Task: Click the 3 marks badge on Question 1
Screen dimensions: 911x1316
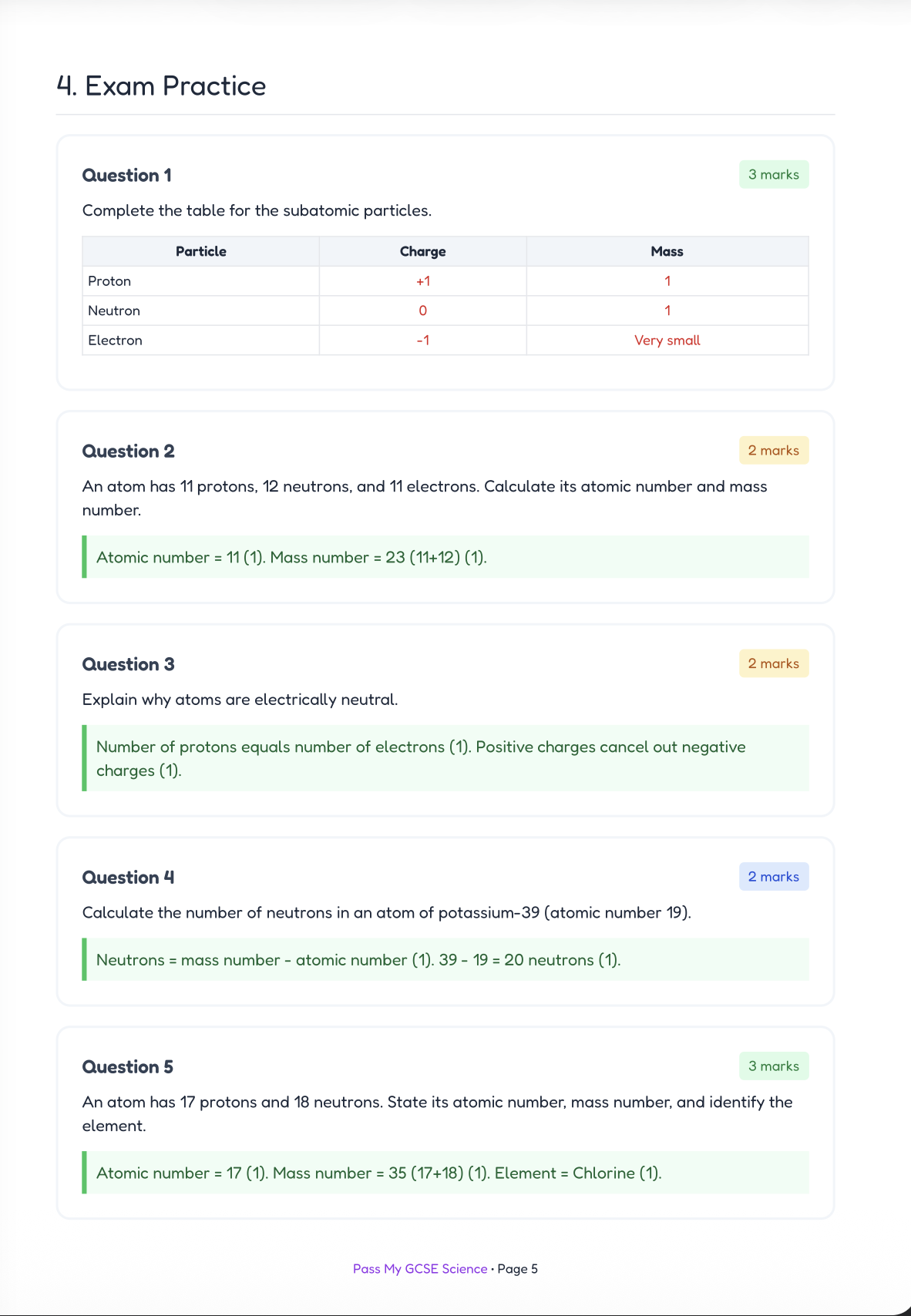Action: coord(773,175)
